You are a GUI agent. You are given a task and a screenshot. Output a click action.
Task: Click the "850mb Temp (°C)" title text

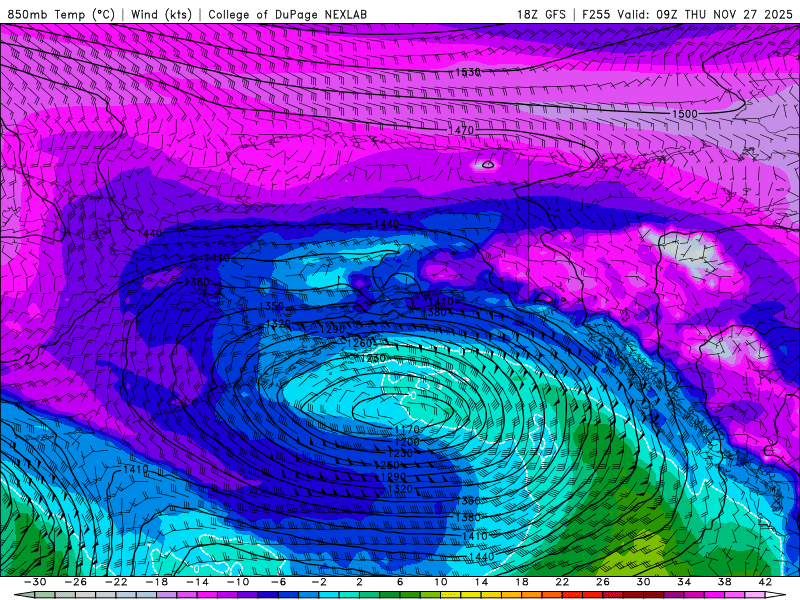(x=61, y=14)
